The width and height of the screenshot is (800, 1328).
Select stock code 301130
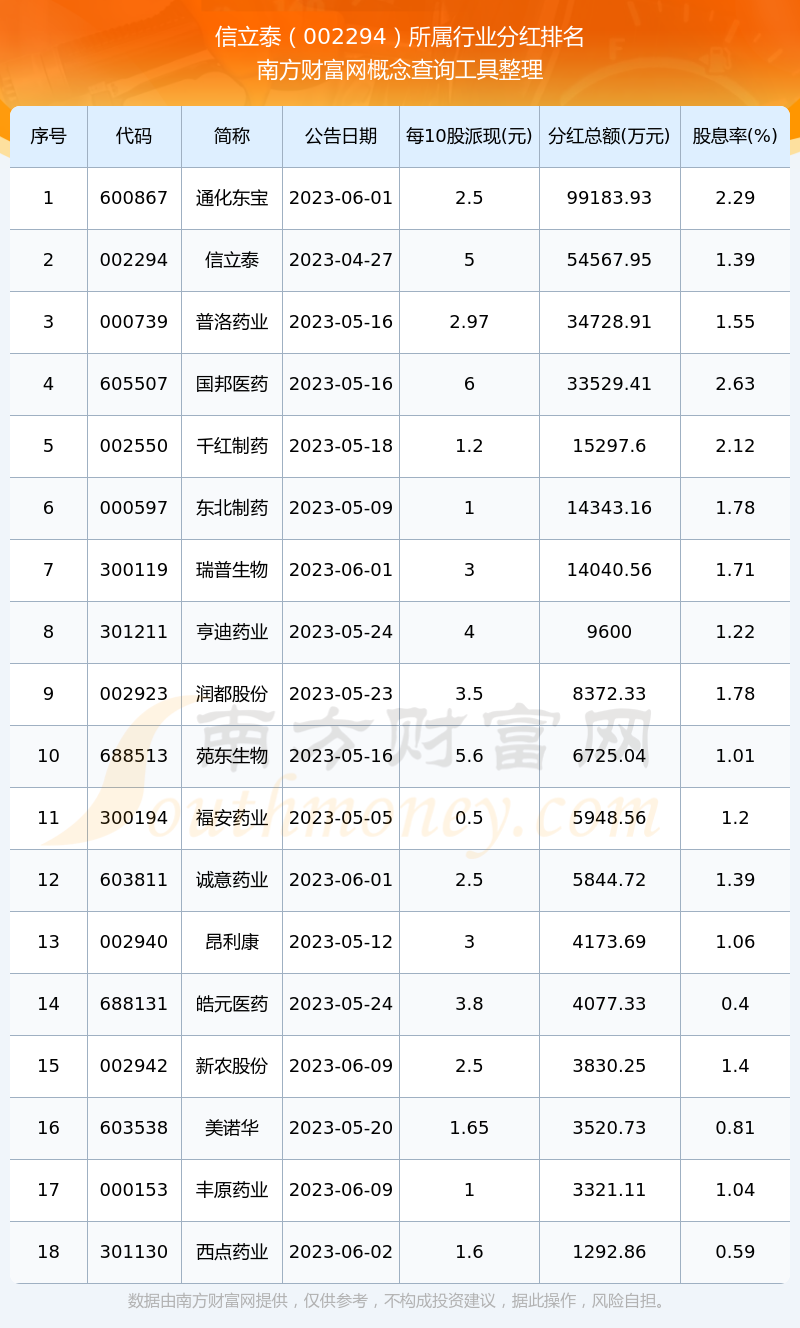pos(134,1252)
